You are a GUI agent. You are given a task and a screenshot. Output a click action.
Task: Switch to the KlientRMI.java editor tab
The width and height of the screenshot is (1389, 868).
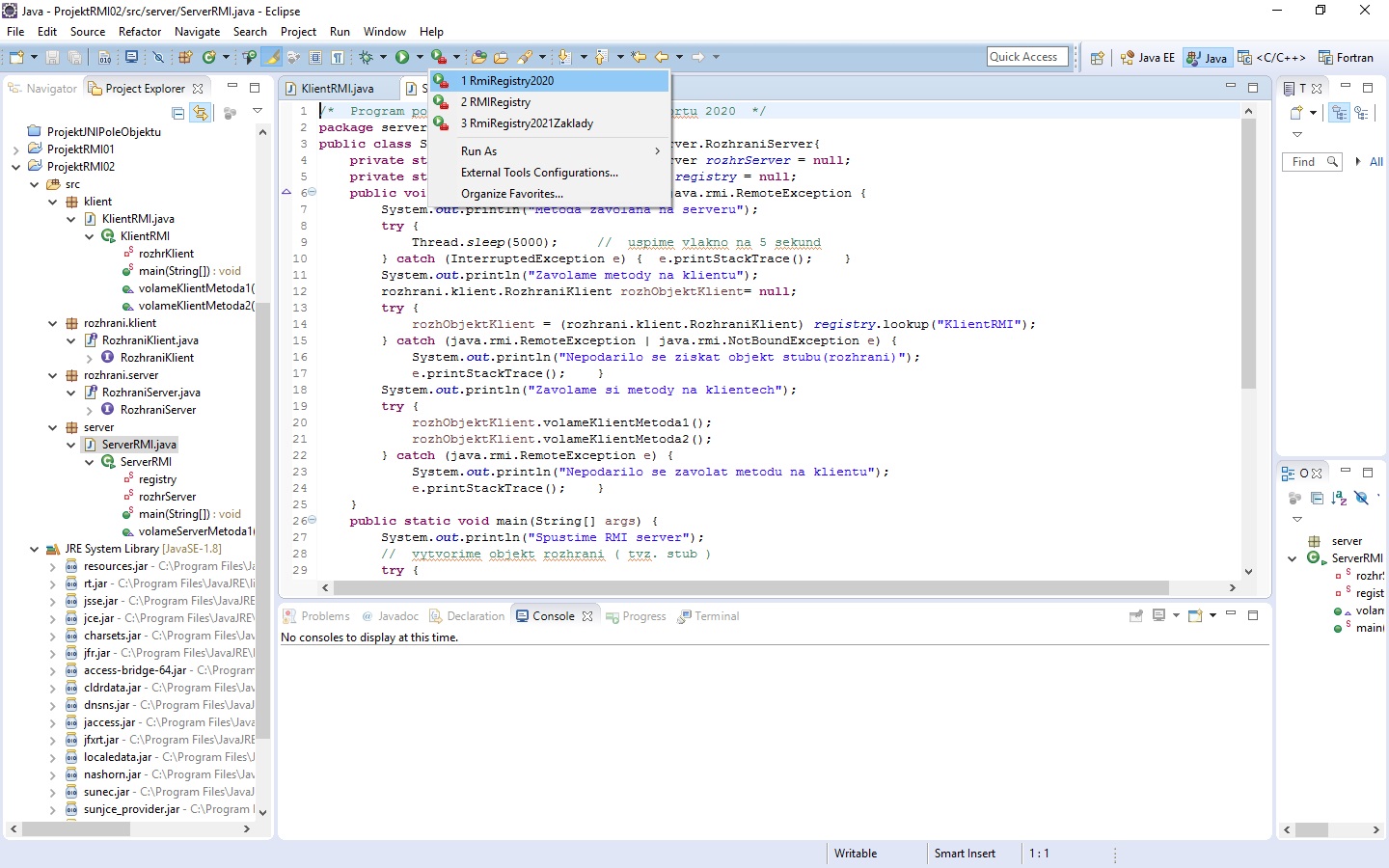point(340,88)
